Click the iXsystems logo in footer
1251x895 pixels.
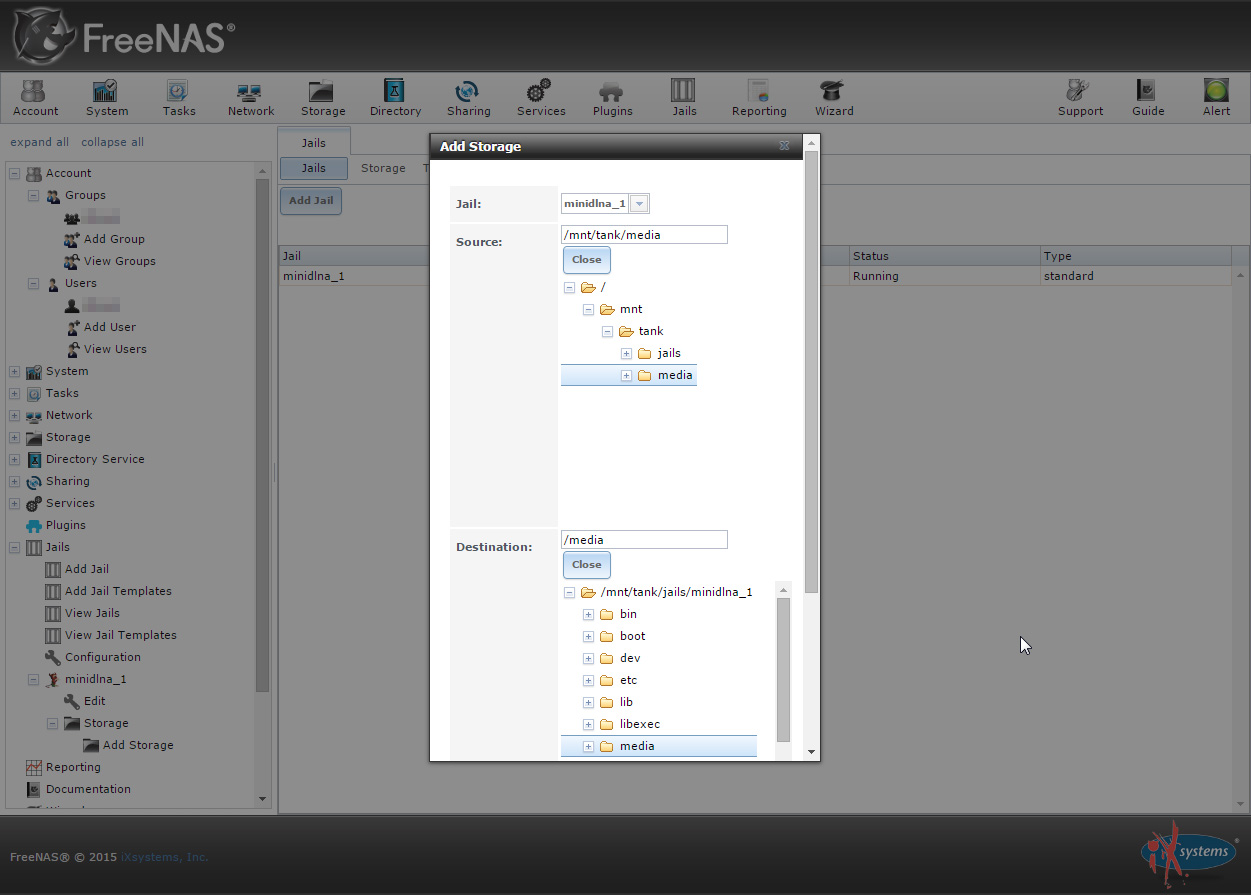click(1188, 851)
